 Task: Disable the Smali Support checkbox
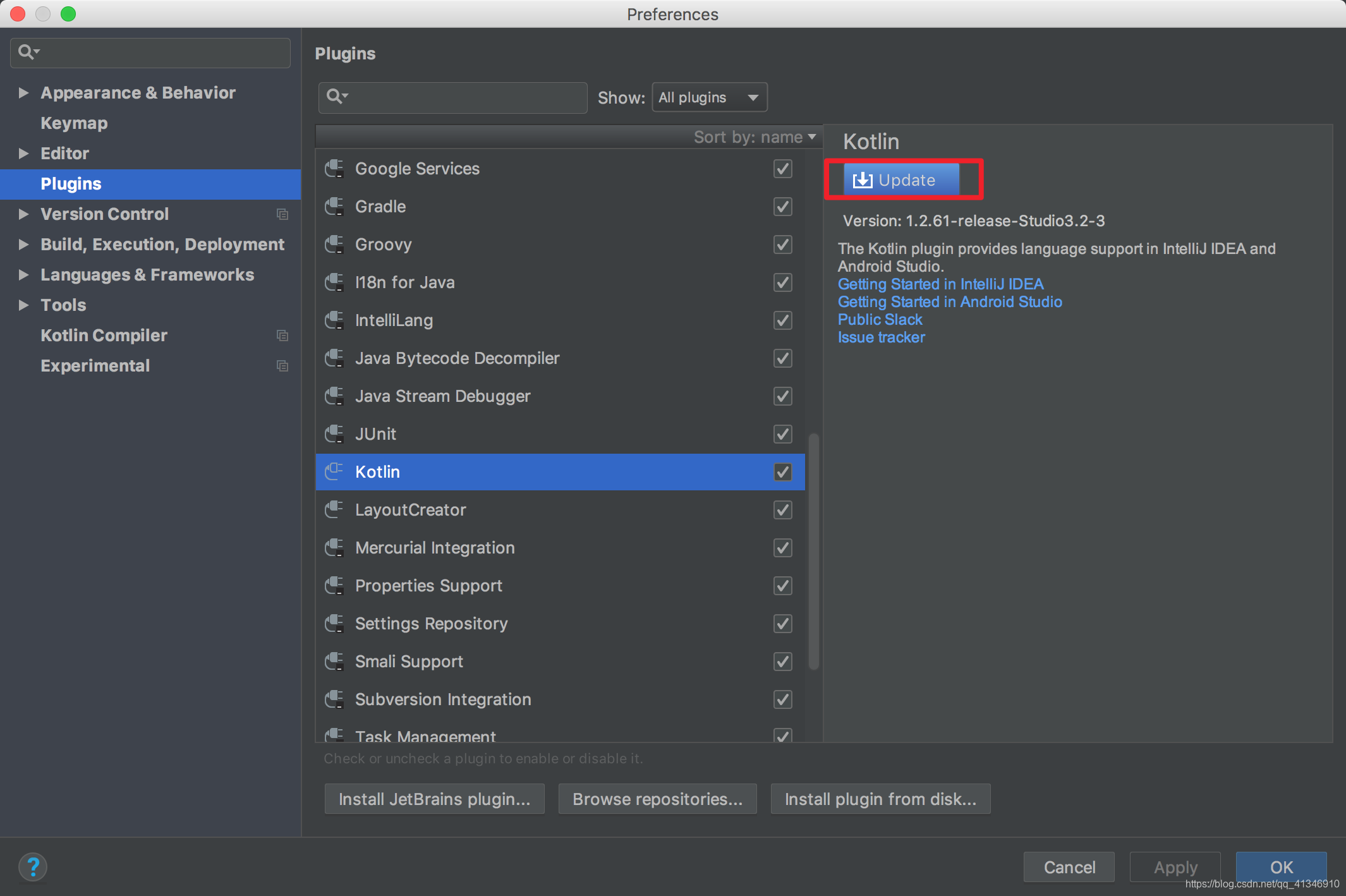(x=783, y=662)
